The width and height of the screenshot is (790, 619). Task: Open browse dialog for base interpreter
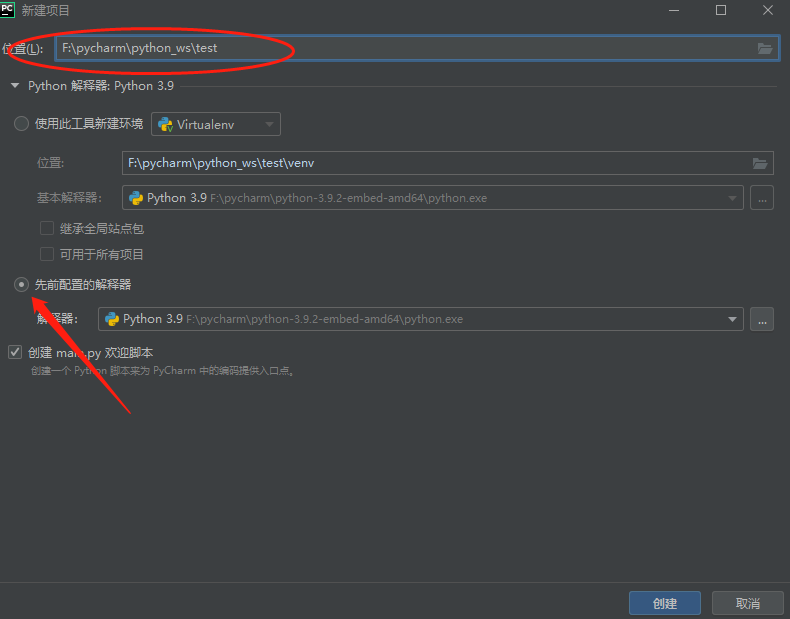click(x=762, y=198)
